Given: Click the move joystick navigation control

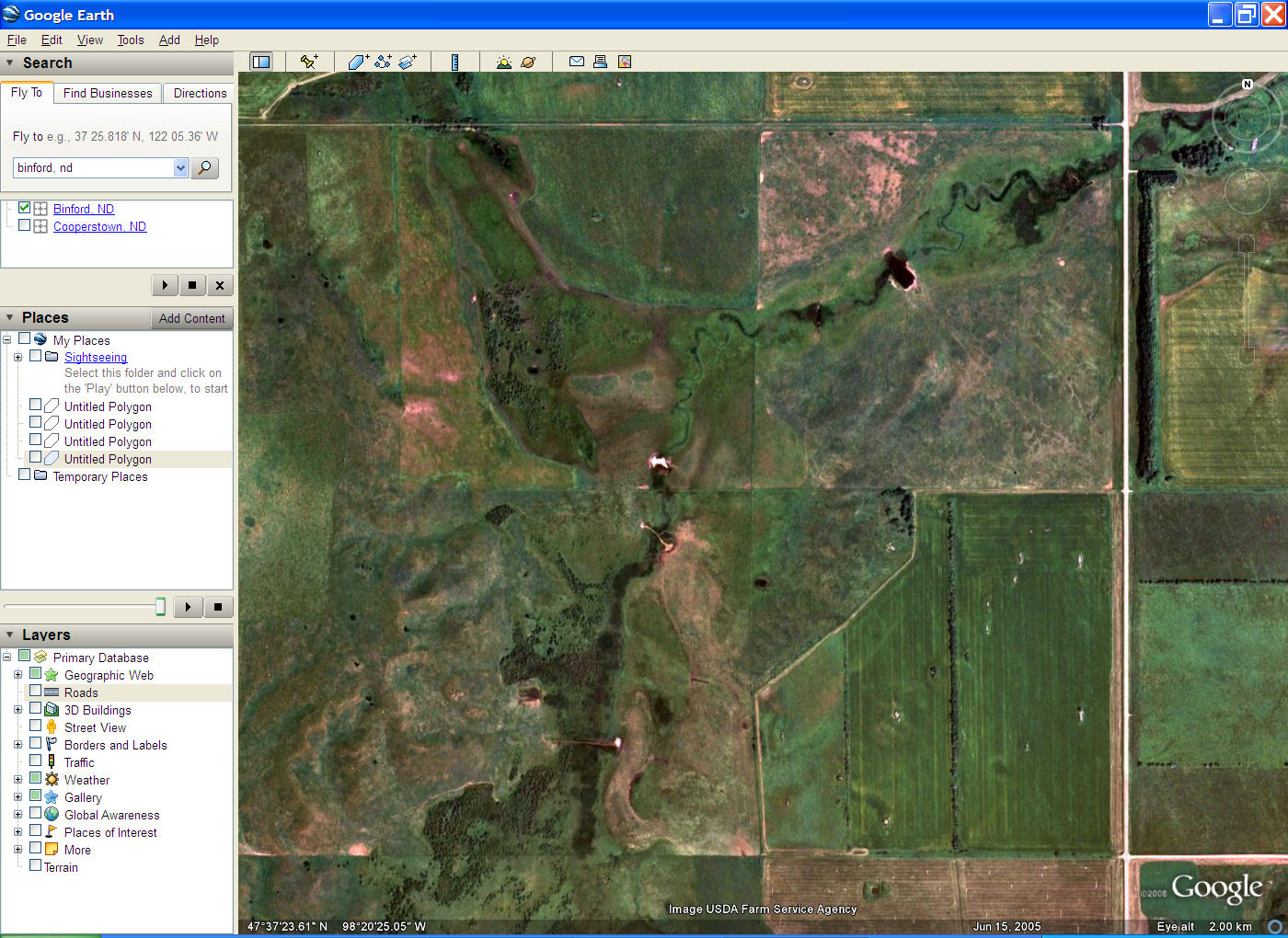Looking at the screenshot, I should point(1247,191).
